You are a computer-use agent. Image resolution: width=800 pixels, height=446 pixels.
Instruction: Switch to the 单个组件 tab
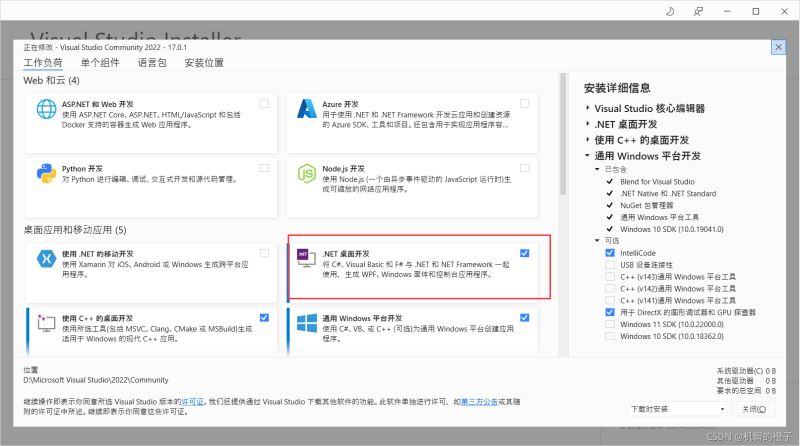point(100,63)
